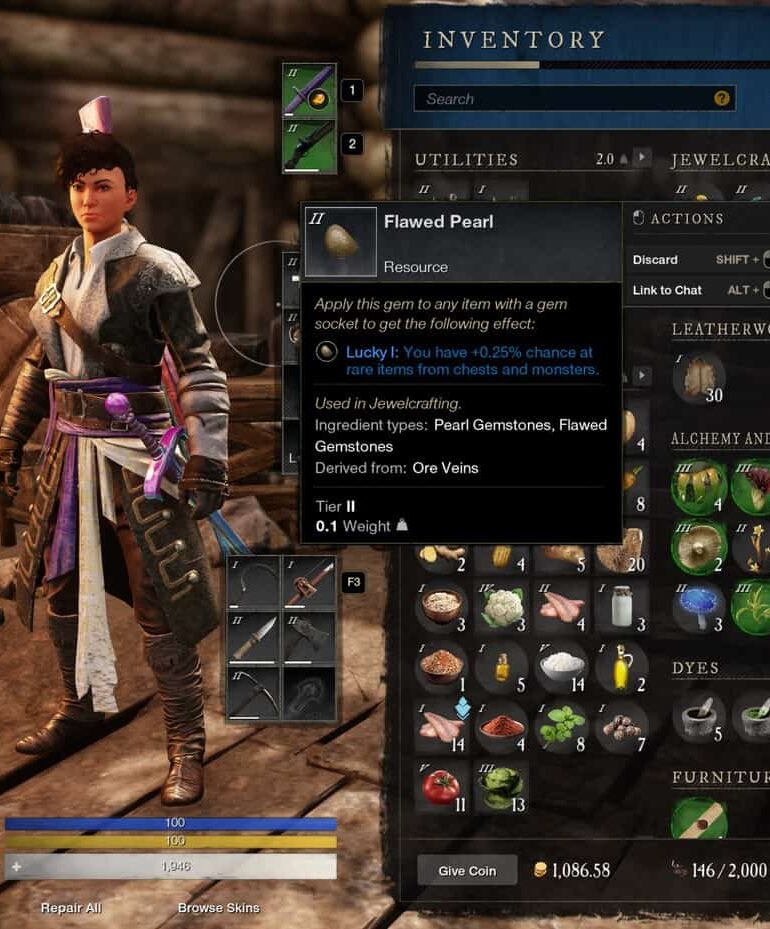
Task: Select the pickaxe tool slot
Action: [x=254, y=694]
